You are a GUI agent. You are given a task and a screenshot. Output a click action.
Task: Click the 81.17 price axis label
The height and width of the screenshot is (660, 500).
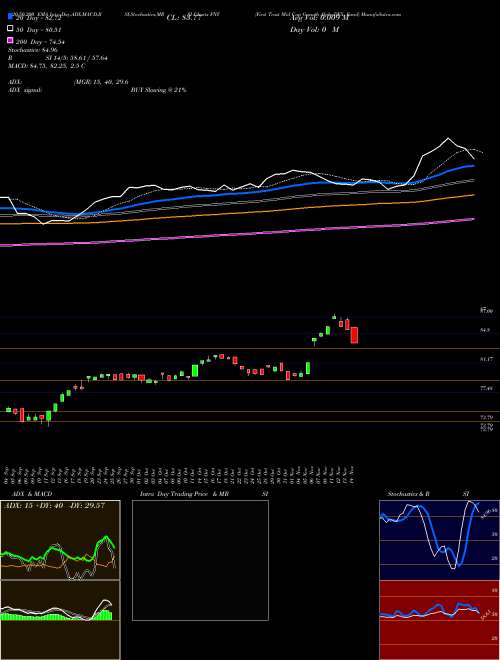pos(487,359)
